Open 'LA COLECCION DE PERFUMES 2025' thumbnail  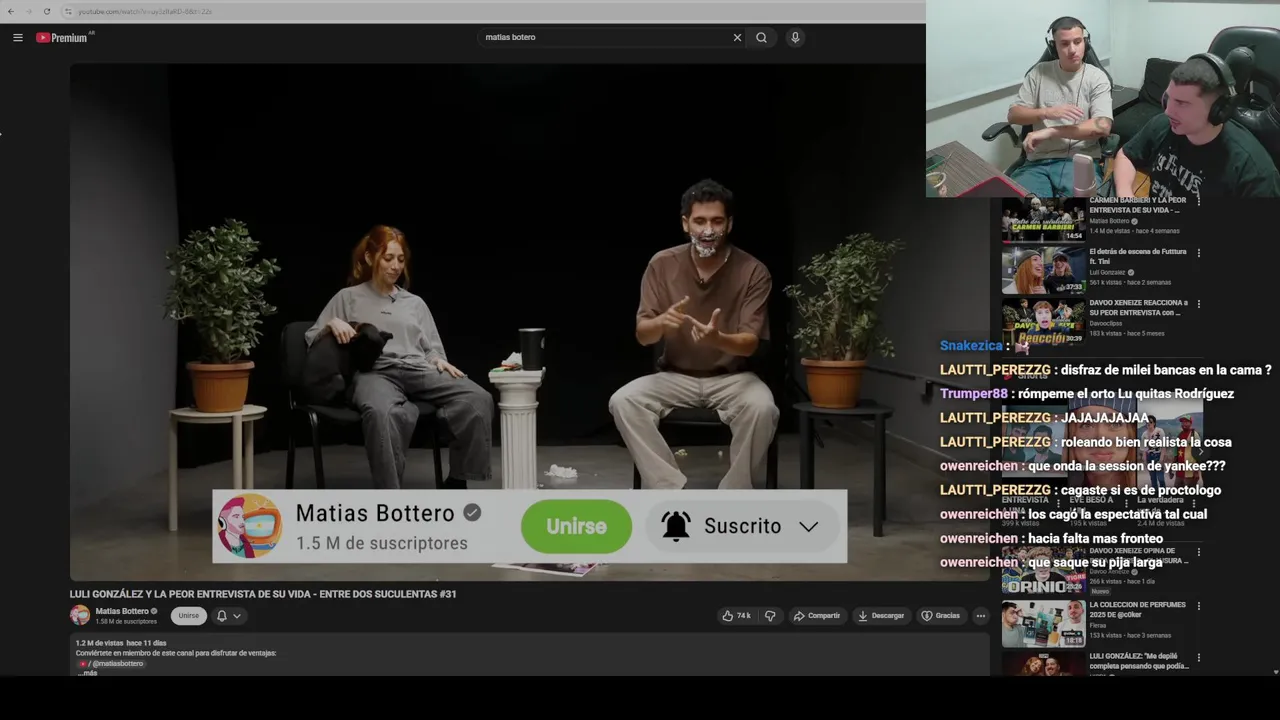[1043, 624]
